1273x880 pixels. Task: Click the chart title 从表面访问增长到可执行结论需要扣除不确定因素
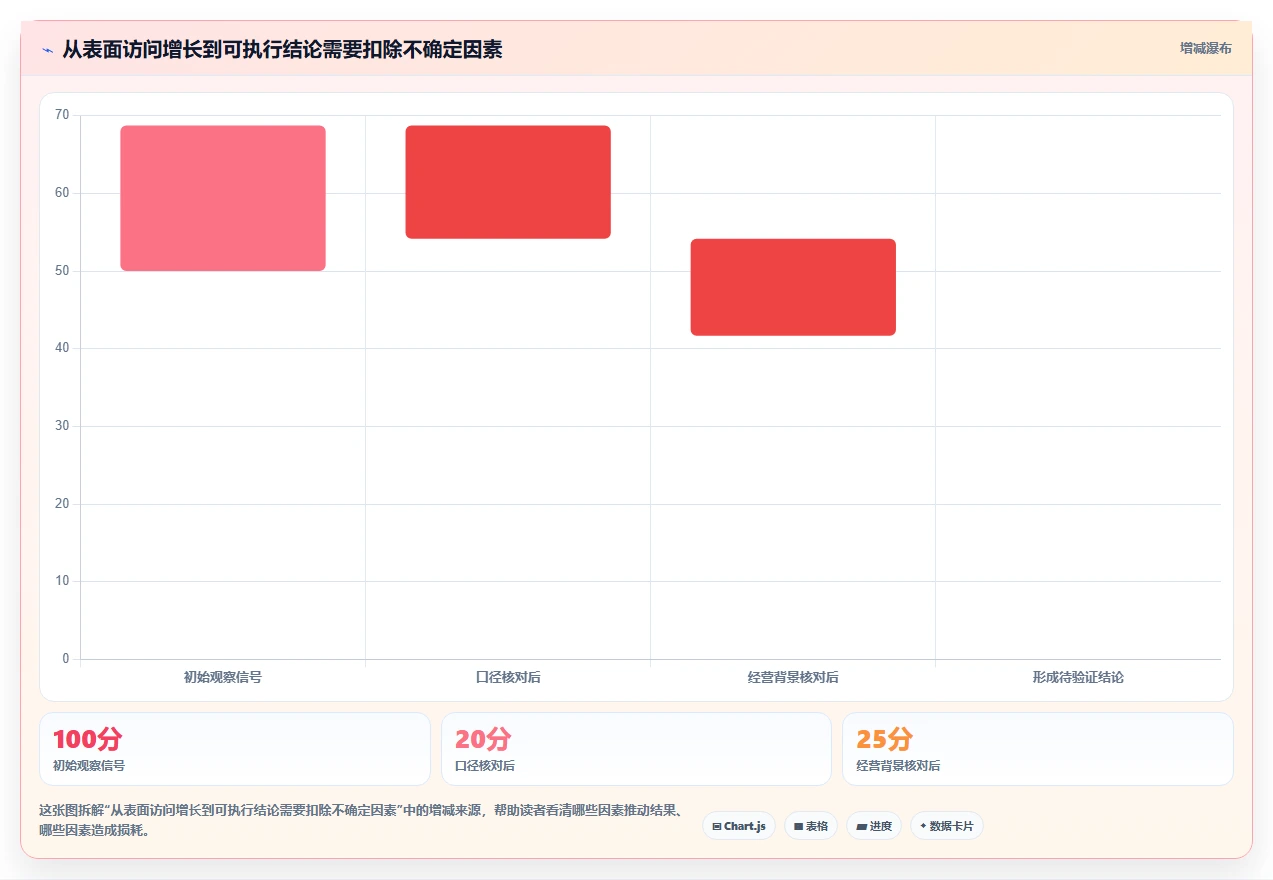coord(283,49)
